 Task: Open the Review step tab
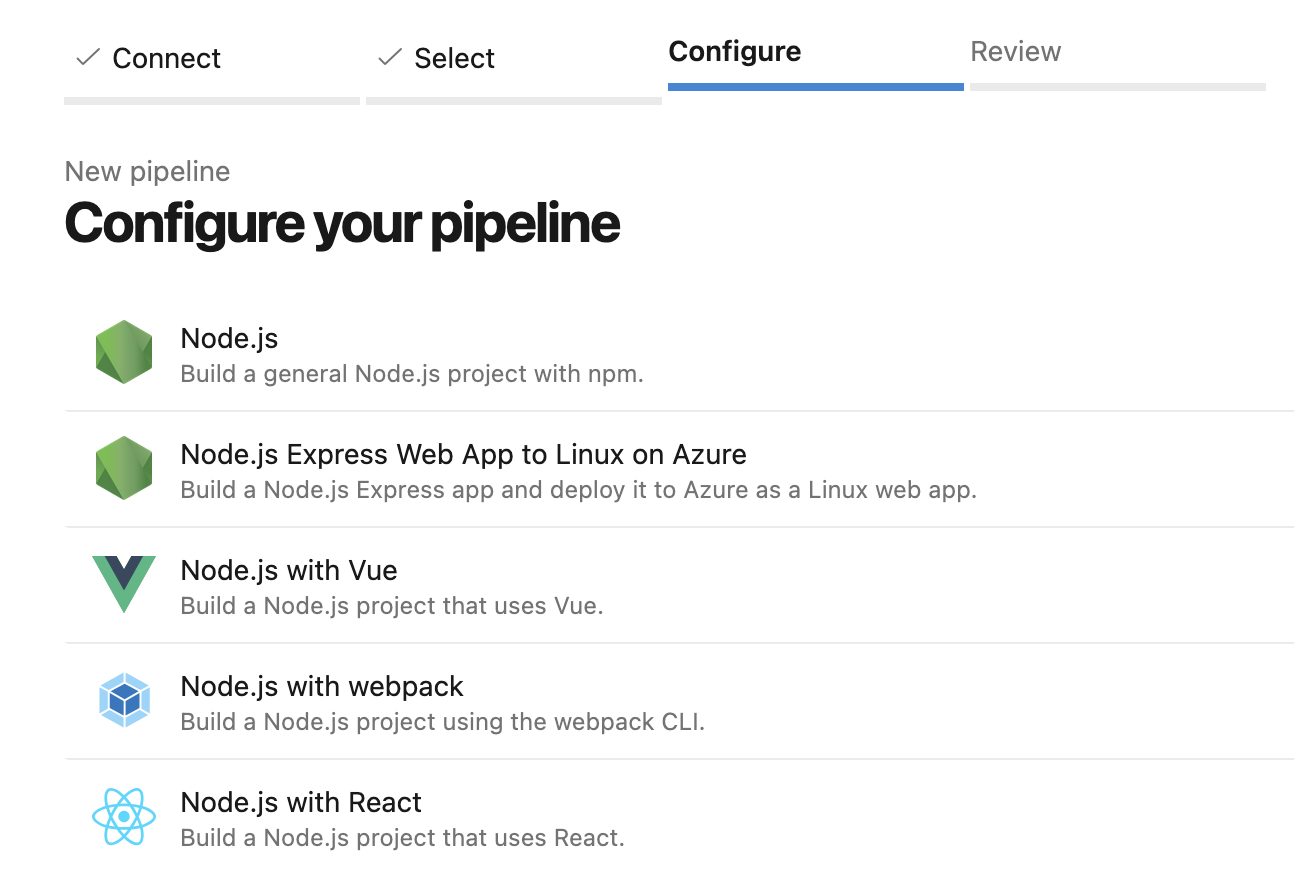point(1016,52)
